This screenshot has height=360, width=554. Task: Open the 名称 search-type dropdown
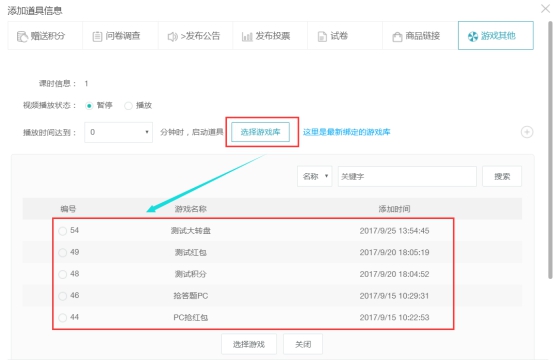pyautogui.click(x=314, y=176)
